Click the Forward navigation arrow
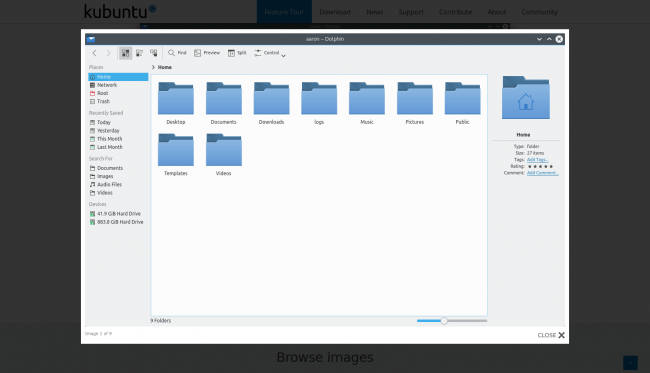The image size is (650, 373). click(108, 53)
